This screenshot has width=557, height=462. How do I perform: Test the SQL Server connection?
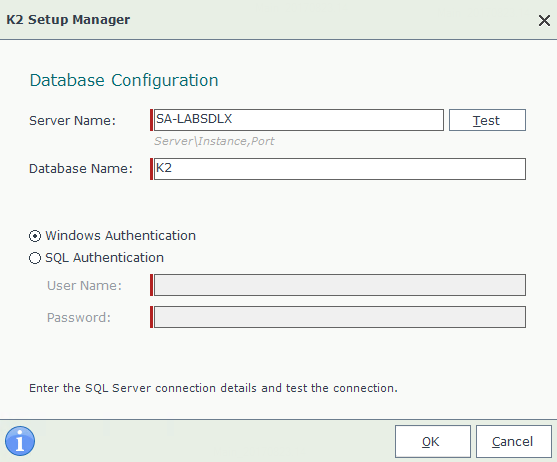click(x=487, y=120)
